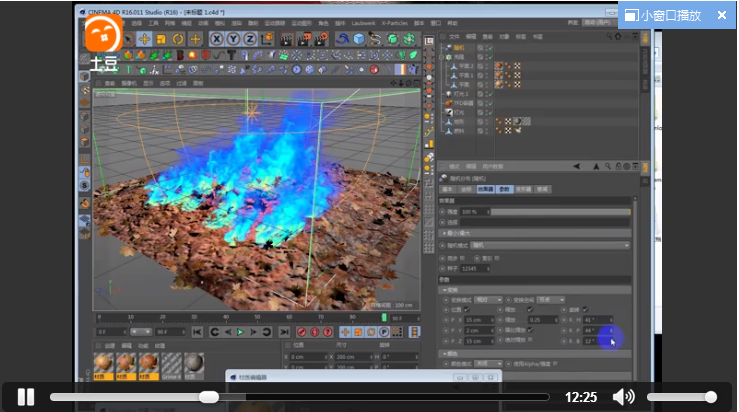The image size is (739, 412).
Task: Click the go to end frame button
Action: coord(284,332)
